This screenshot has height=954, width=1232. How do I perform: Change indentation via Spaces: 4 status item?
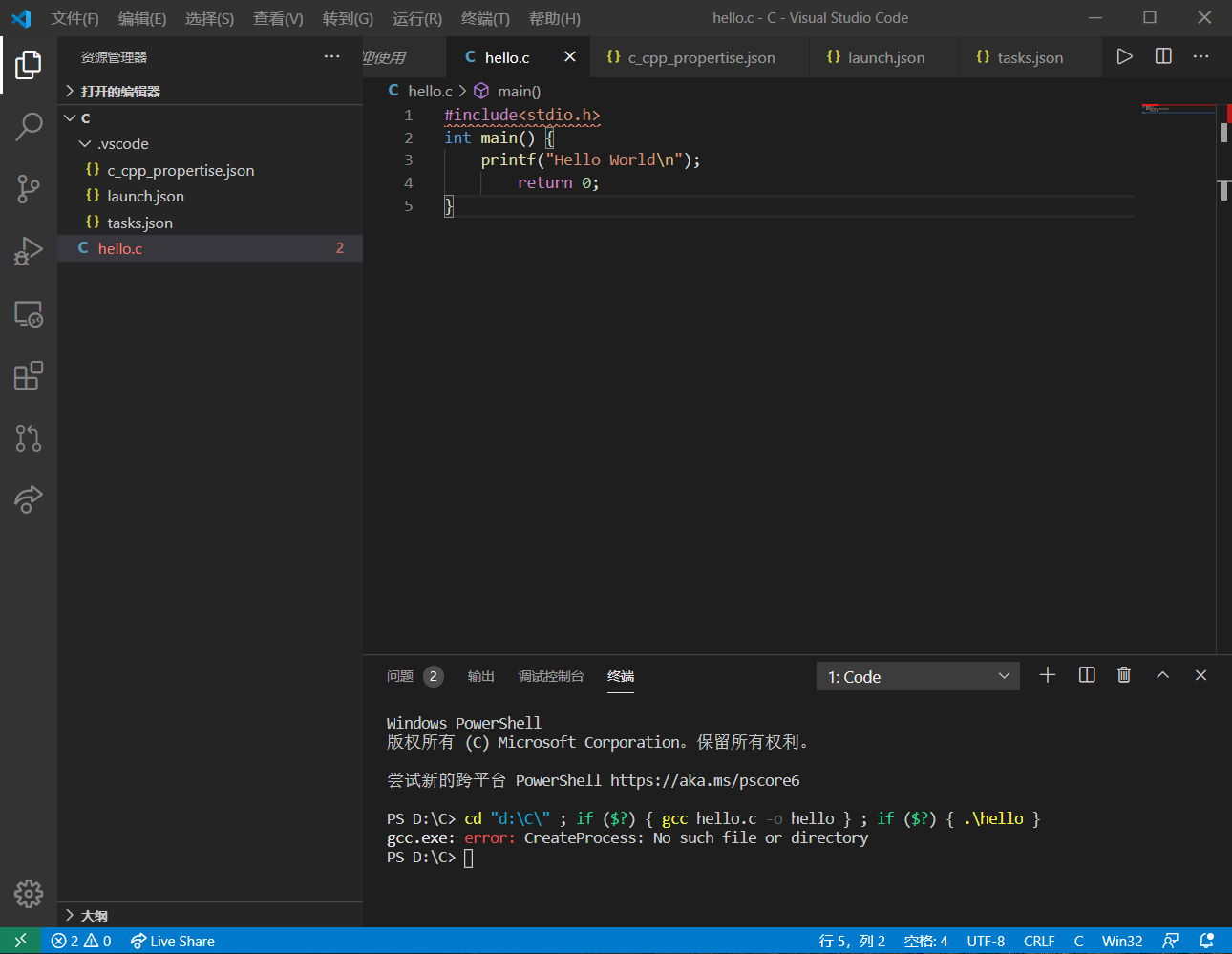pyautogui.click(x=925, y=941)
